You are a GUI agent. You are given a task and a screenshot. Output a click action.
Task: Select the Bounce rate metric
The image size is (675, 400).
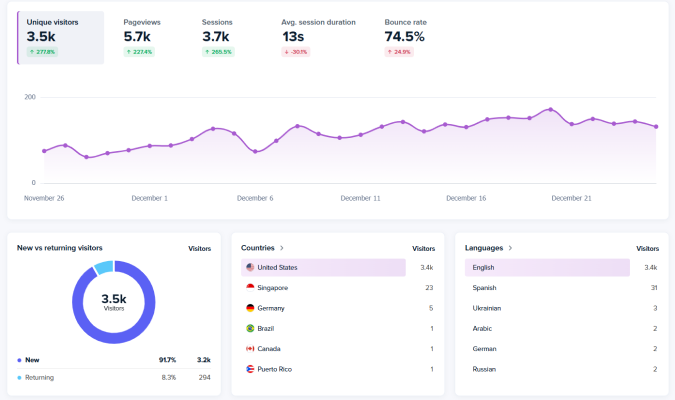click(407, 37)
